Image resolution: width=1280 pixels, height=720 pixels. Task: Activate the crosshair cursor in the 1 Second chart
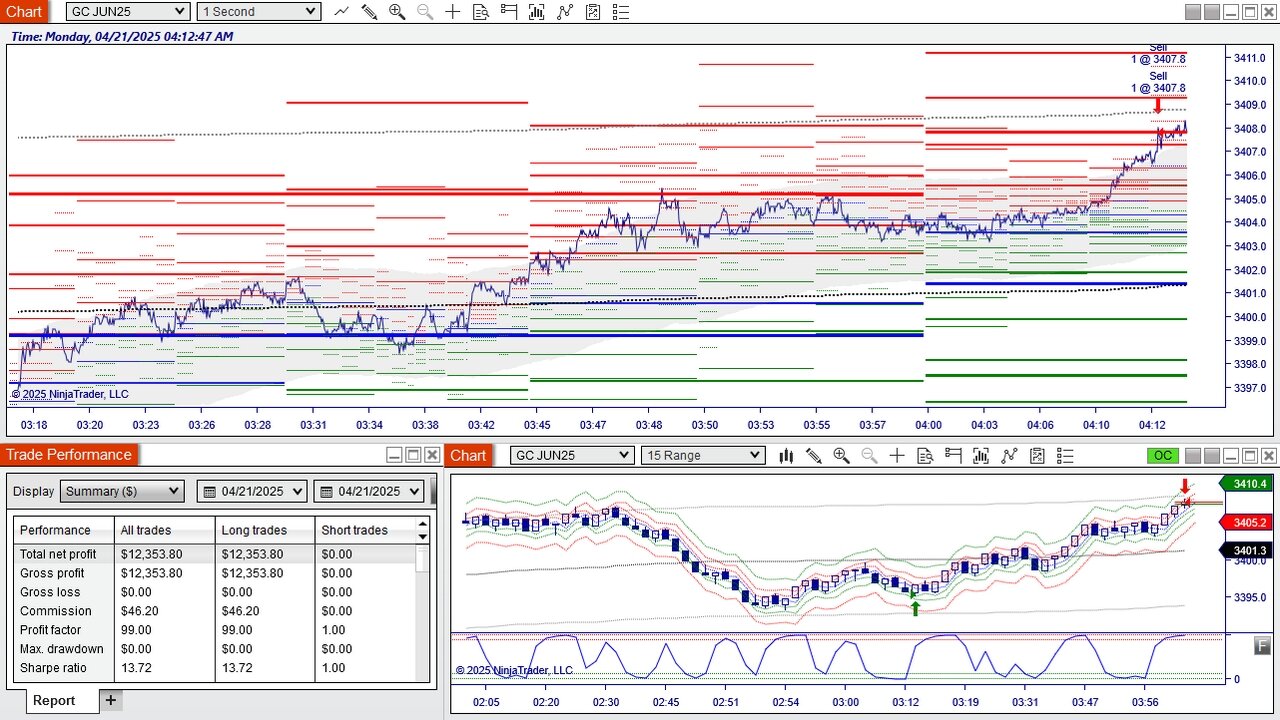point(453,12)
